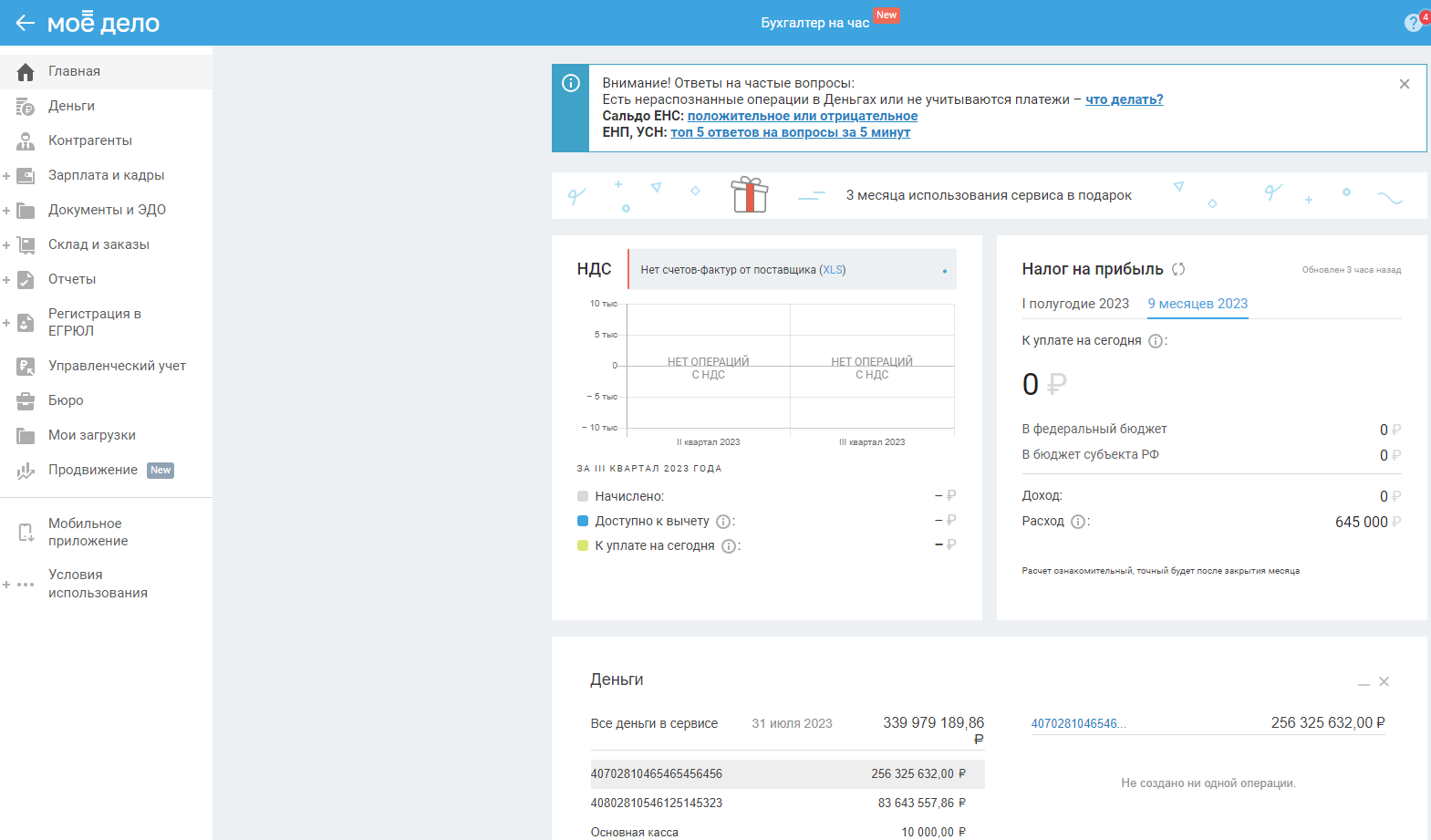Click the Деньги sidebar icon

(26, 107)
